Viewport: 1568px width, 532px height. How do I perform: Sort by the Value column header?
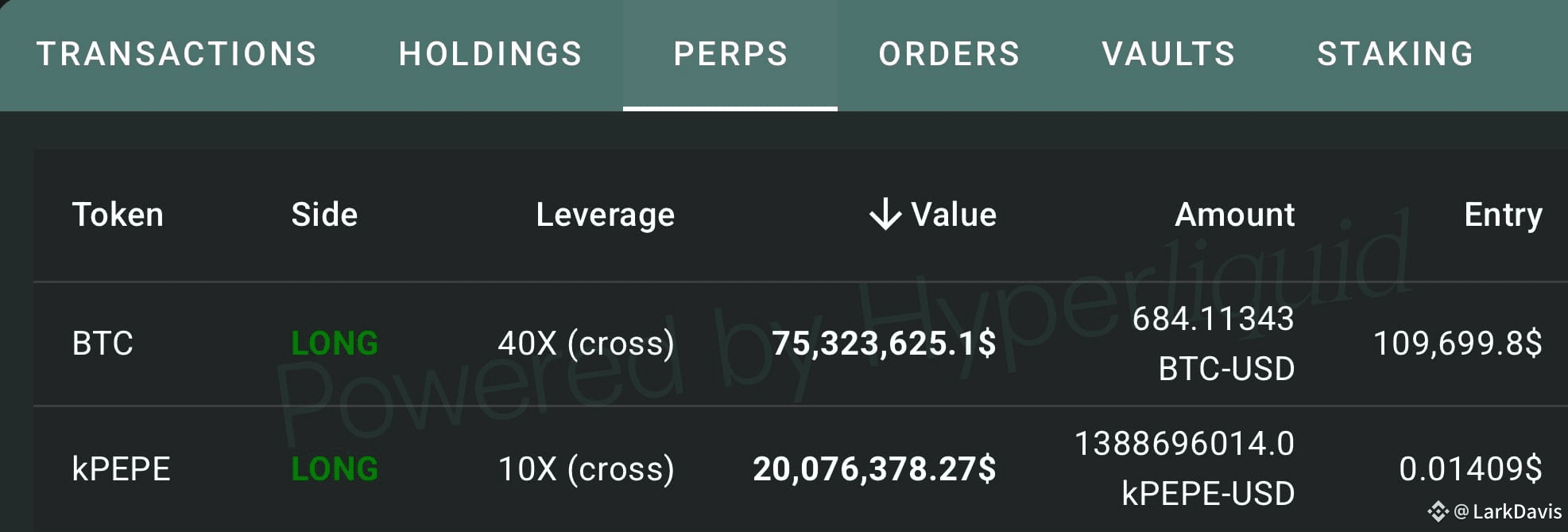coord(953,215)
